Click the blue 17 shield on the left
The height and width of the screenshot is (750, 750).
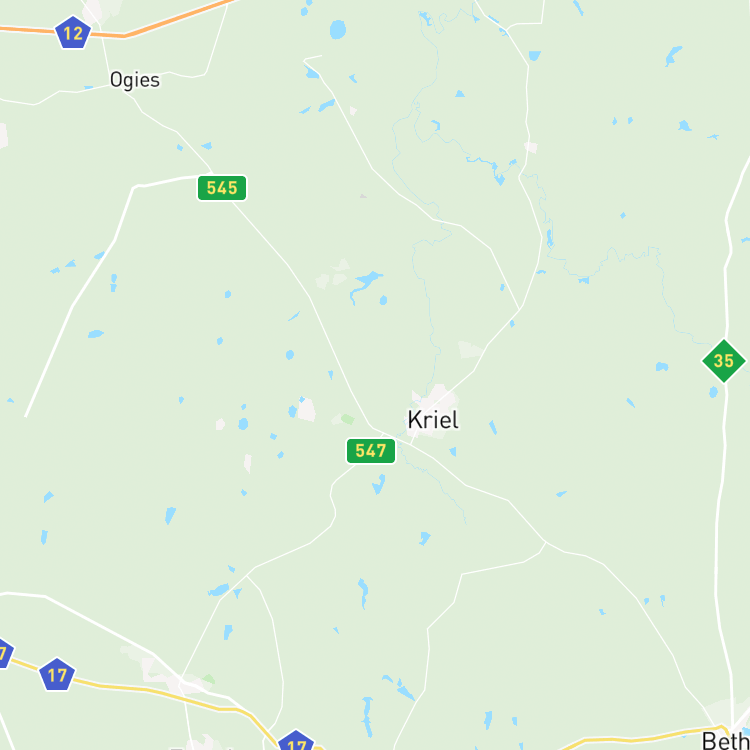point(57,675)
